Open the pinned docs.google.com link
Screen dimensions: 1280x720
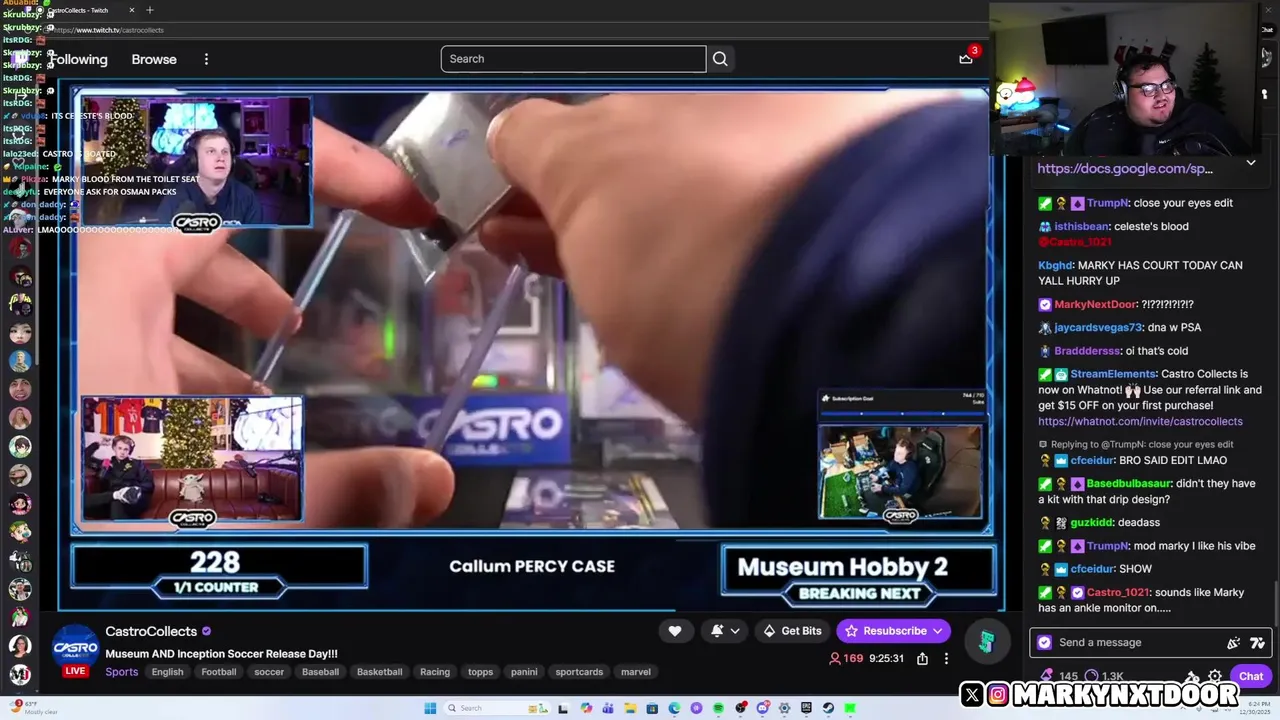pyautogui.click(x=1125, y=168)
